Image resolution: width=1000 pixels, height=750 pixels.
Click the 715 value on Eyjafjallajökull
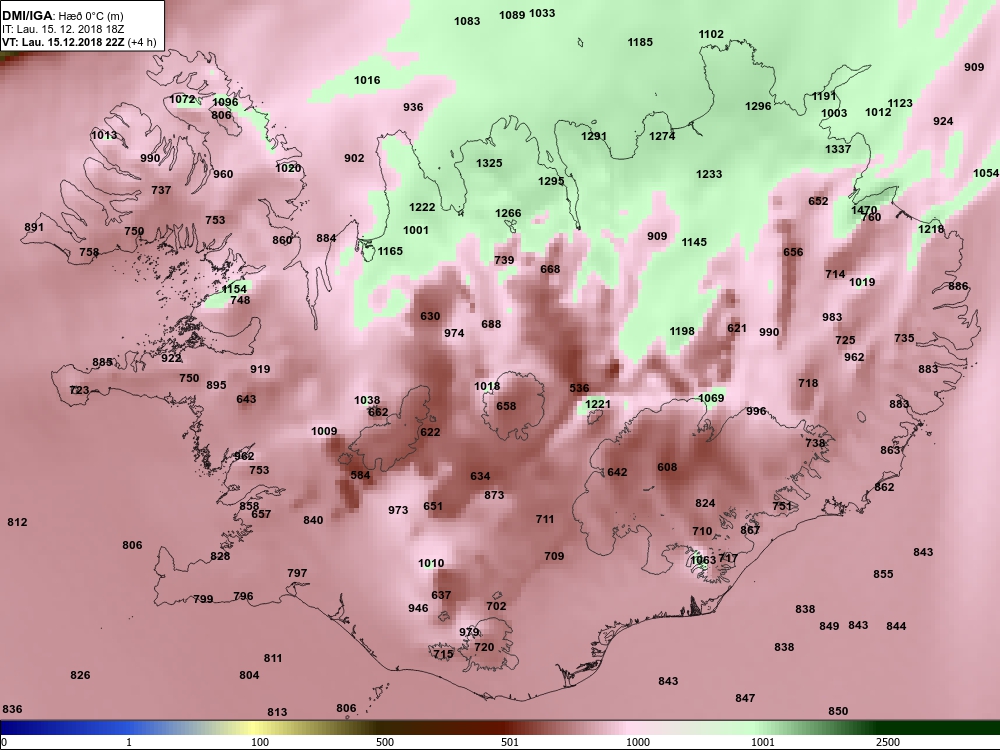tap(443, 654)
